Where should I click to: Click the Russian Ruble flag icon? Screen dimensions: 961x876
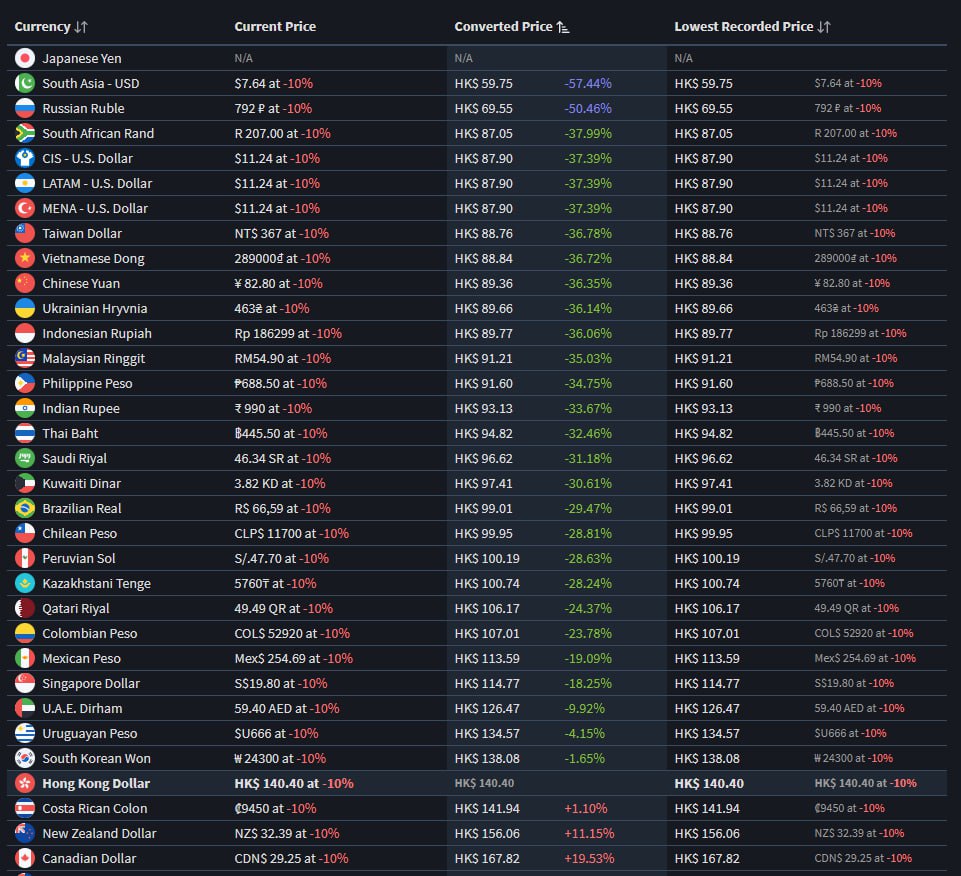pyautogui.click(x=25, y=109)
